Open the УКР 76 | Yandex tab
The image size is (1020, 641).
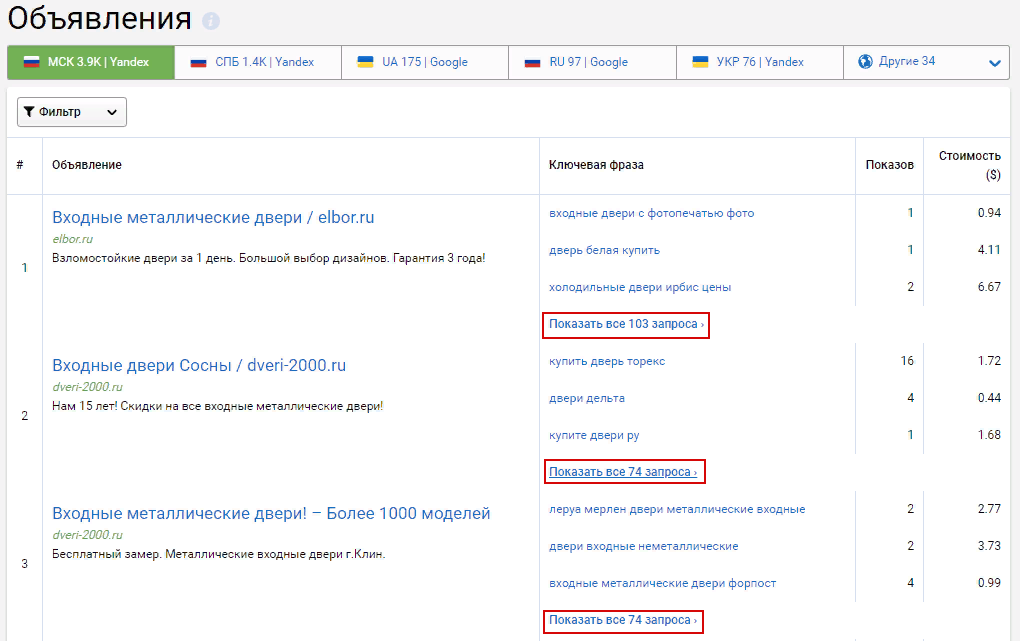[x=760, y=62]
